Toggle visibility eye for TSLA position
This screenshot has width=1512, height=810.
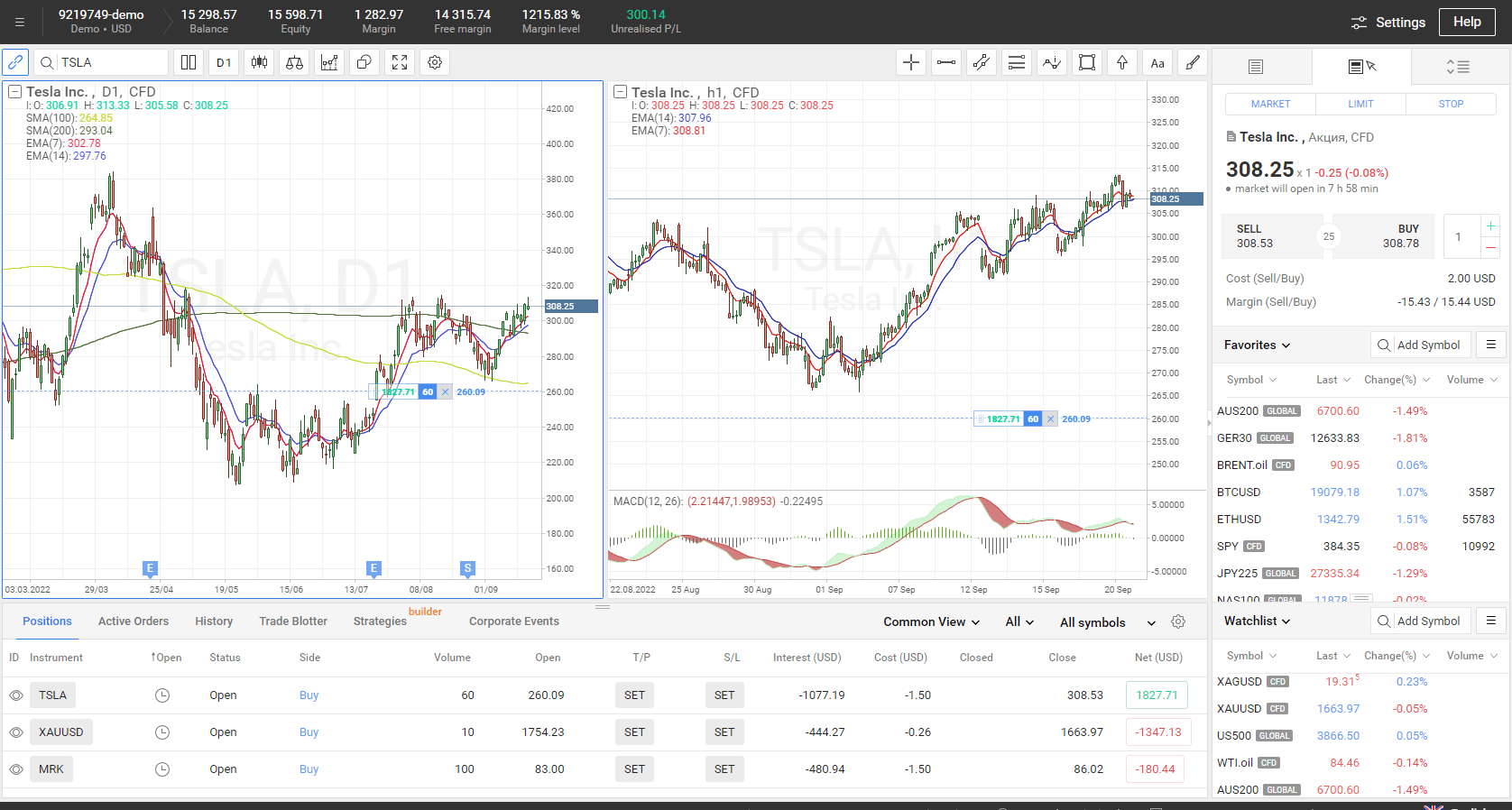pyautogui.click(x=16, y=695)
